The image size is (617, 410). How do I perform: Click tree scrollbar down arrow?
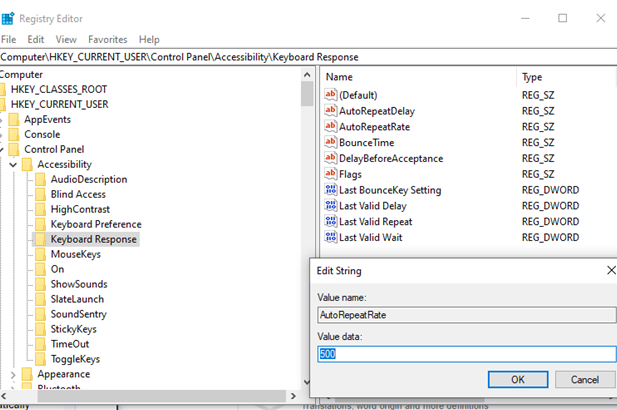pos(307,382)
